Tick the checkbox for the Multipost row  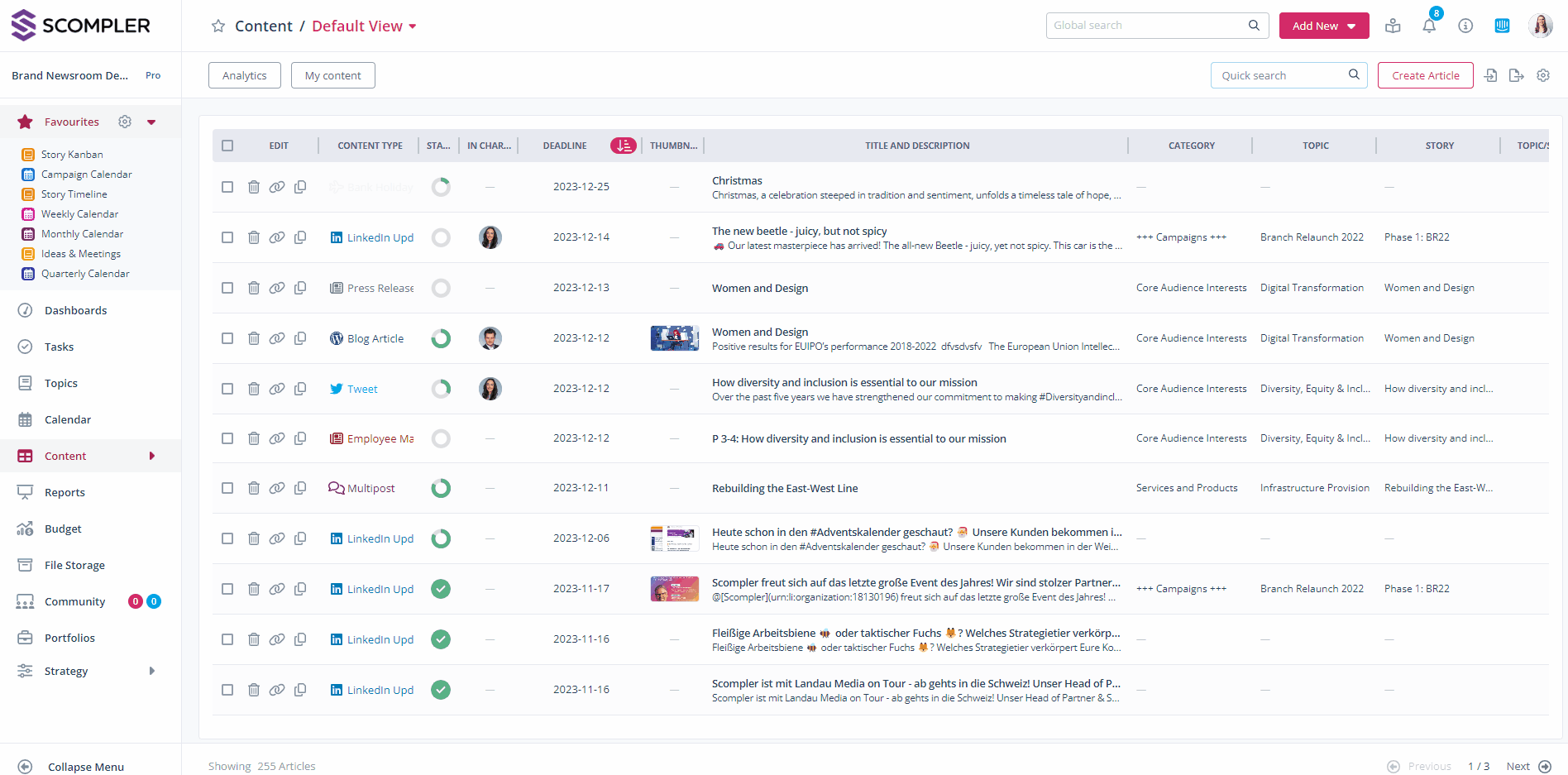click(x=227, y=488)
